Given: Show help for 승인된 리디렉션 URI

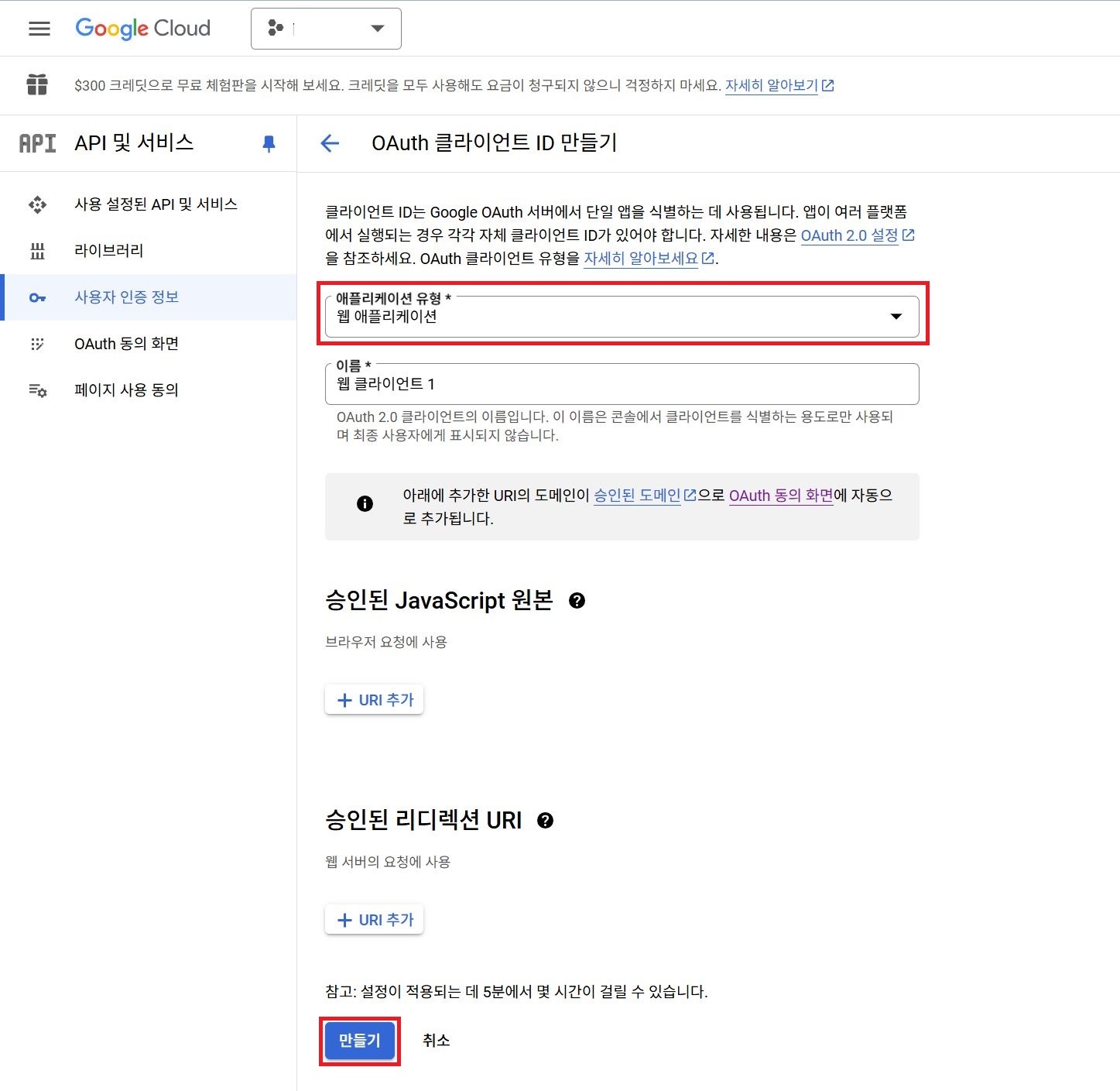Looking at the screenshot, I should tap(545, 821).
